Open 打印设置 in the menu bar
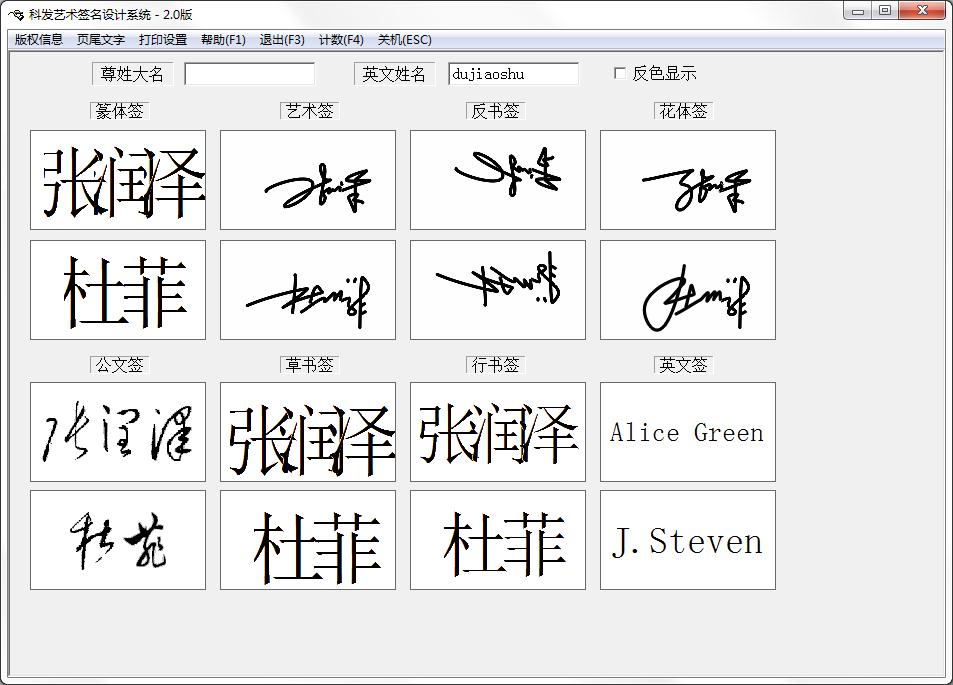 tap(163, 40)
